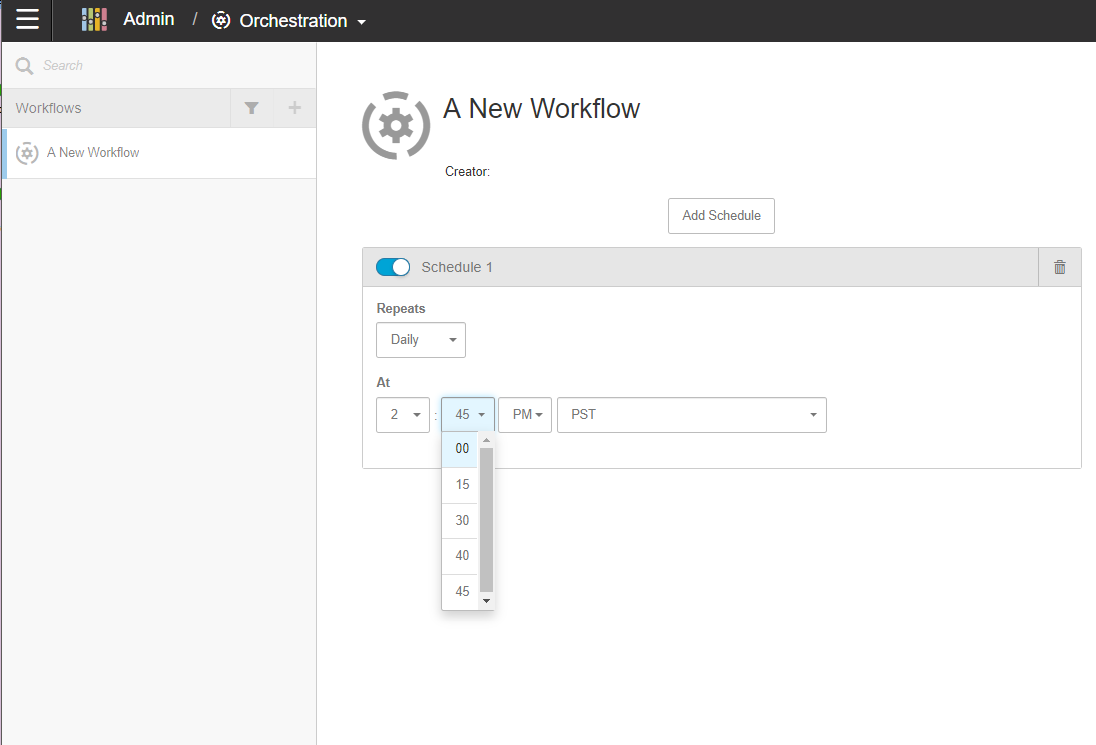Click the Orchestration gear icon in header

coord(221,21)
